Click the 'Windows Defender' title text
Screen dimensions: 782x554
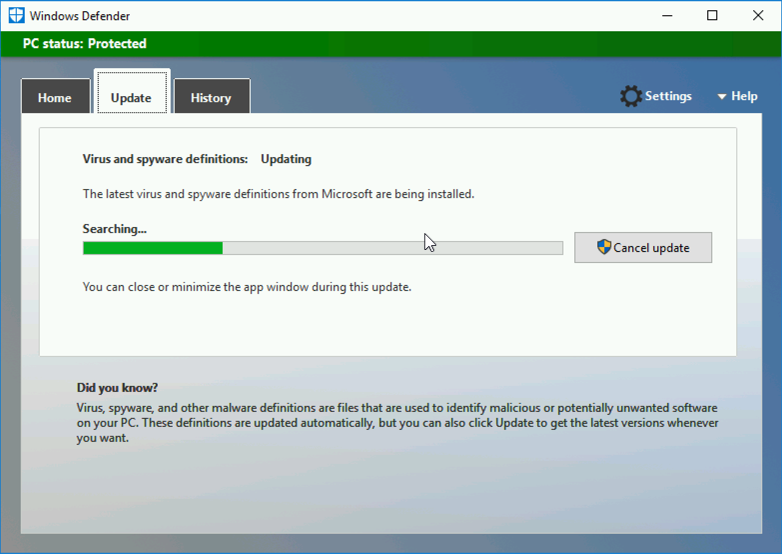(x=80, y=16)
